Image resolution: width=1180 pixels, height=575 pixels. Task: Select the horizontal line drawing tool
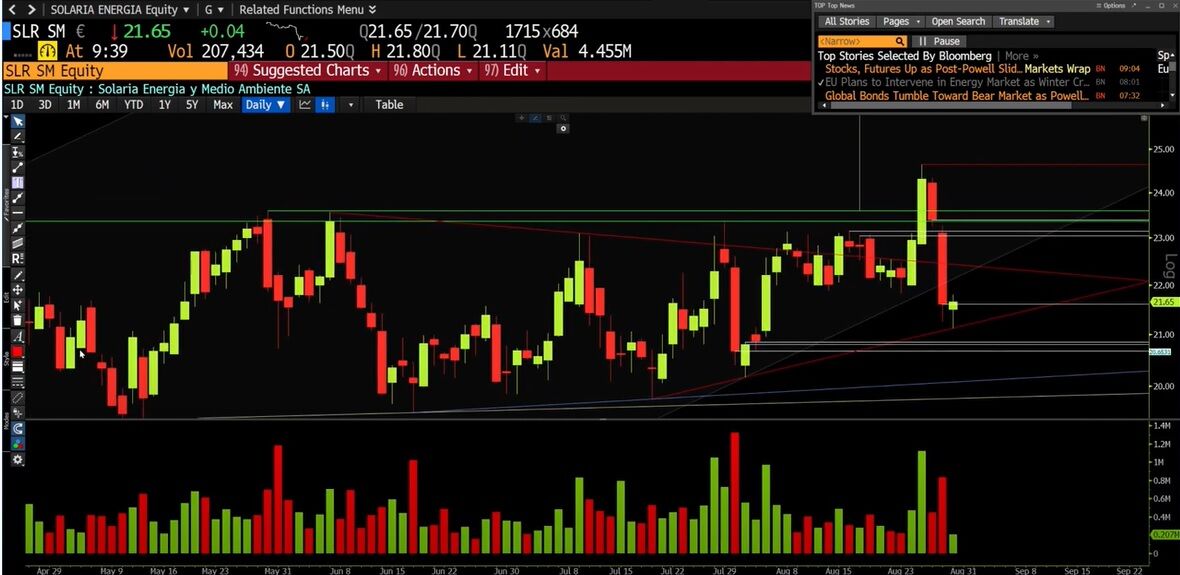click(x=17, y=213)
